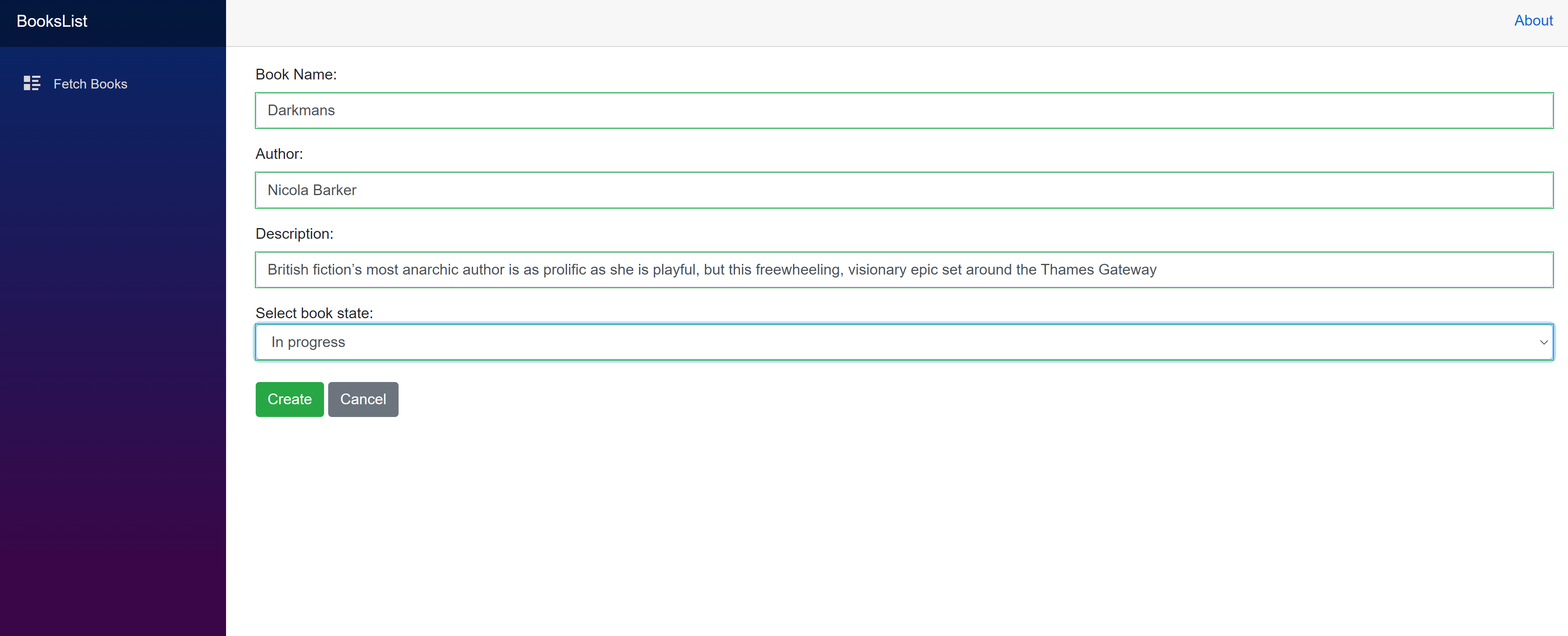Click the word 'British' in the description

[288, 270]
